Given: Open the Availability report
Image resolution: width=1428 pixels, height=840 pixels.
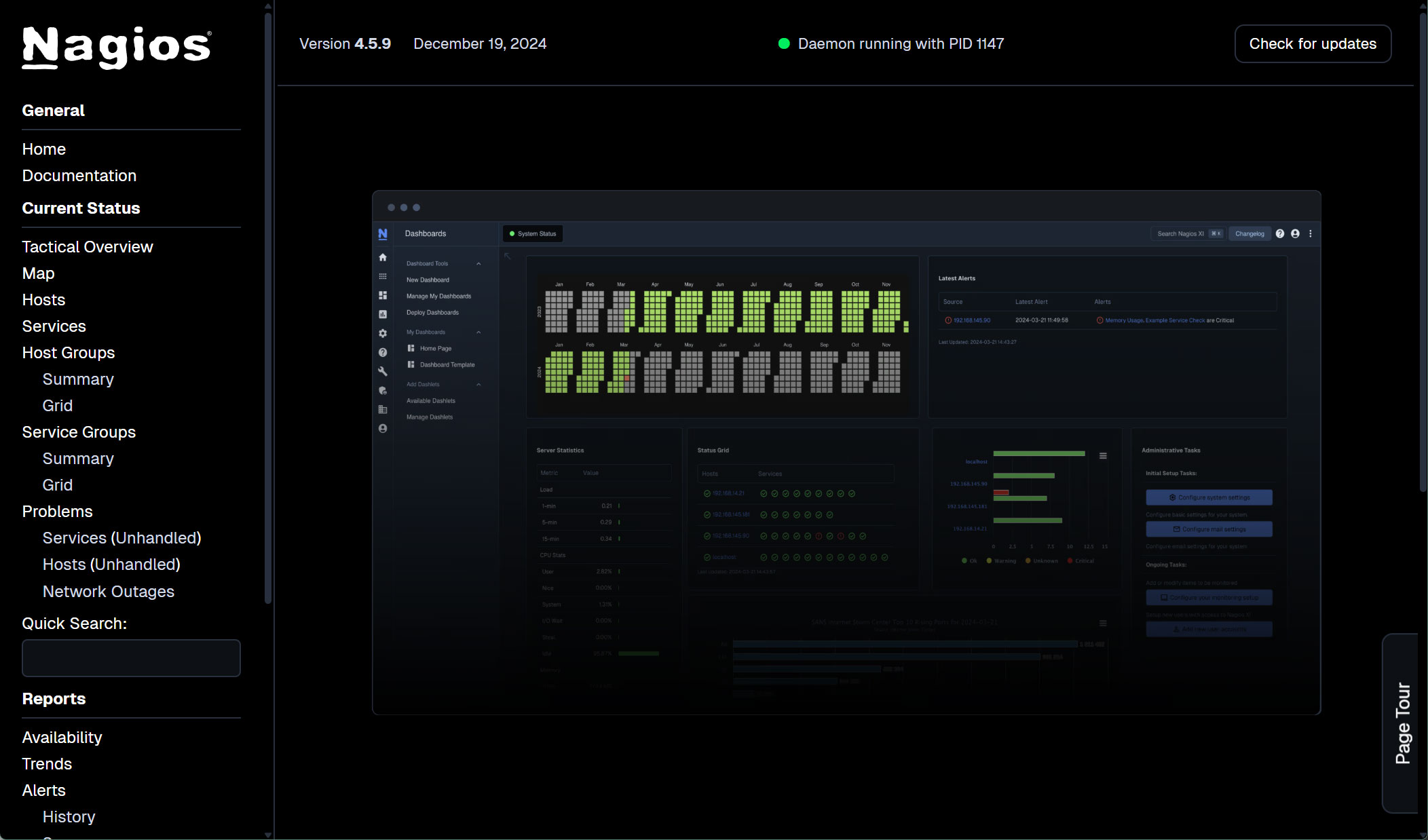Looking at the screenshot, I should (x=62, y=738).
